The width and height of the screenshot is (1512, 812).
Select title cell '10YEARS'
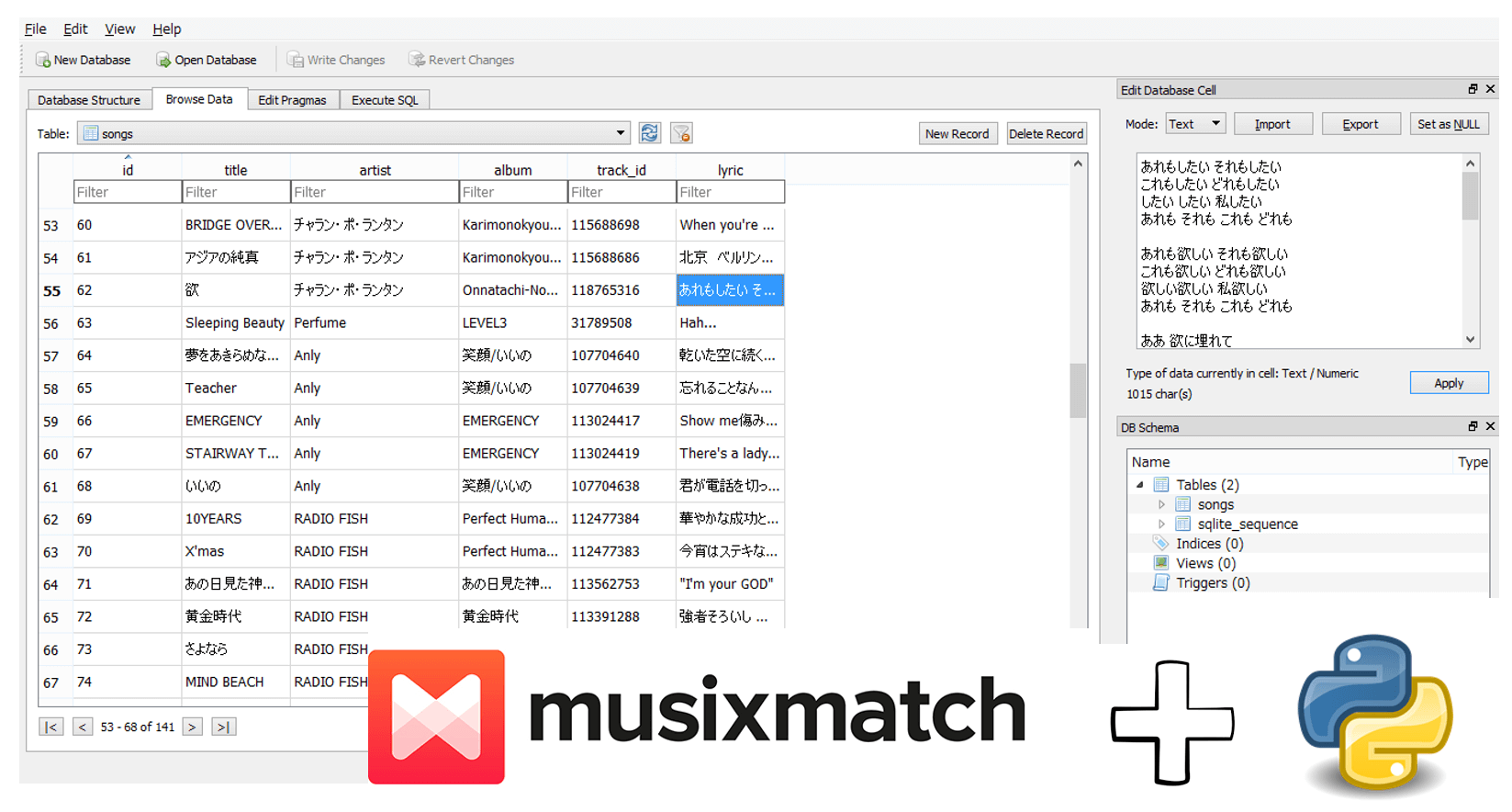click(235, 519)
